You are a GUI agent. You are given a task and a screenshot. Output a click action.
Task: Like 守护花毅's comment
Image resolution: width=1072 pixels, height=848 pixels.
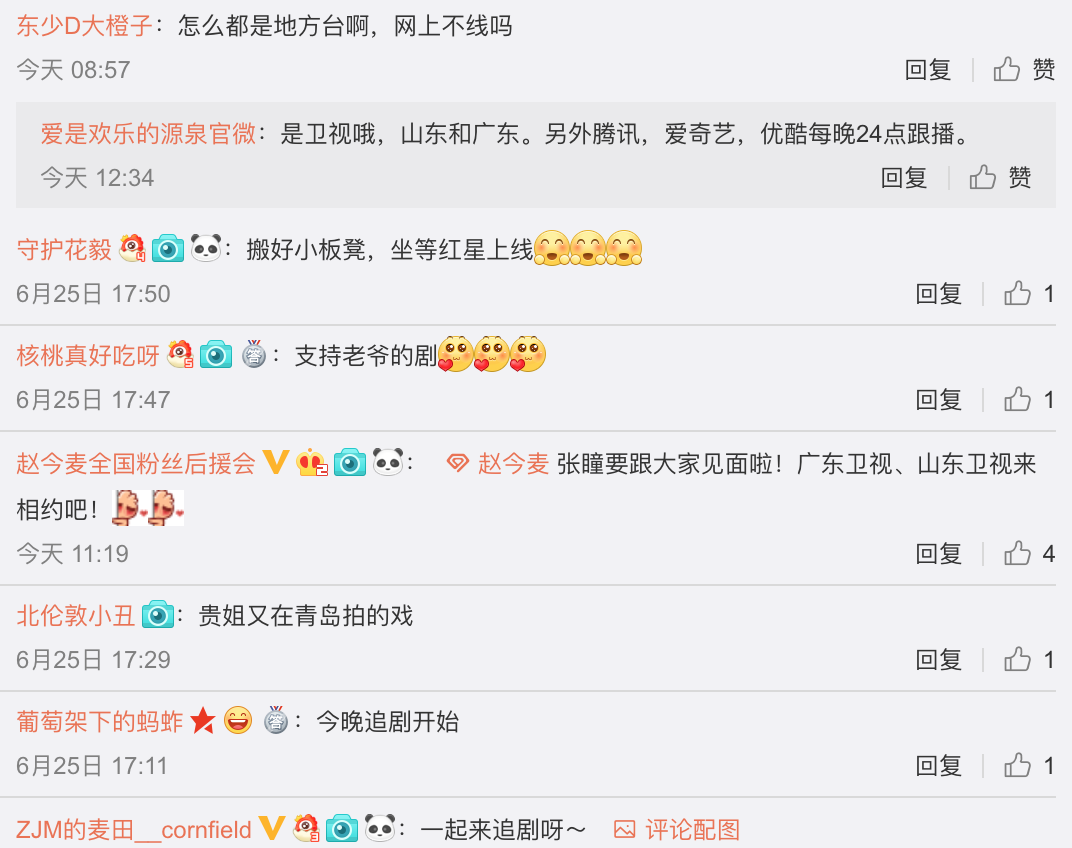tap(1028, 294)
